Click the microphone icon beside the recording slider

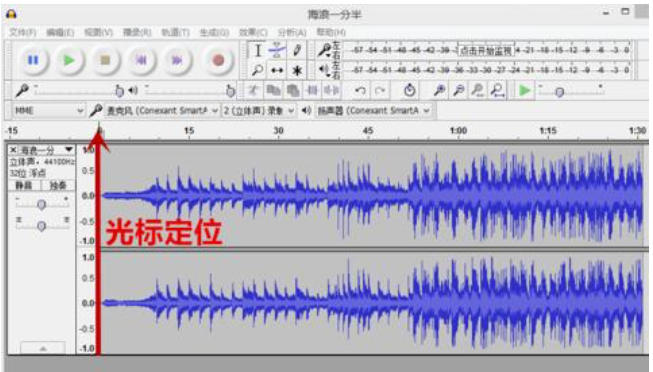(22, 90)
